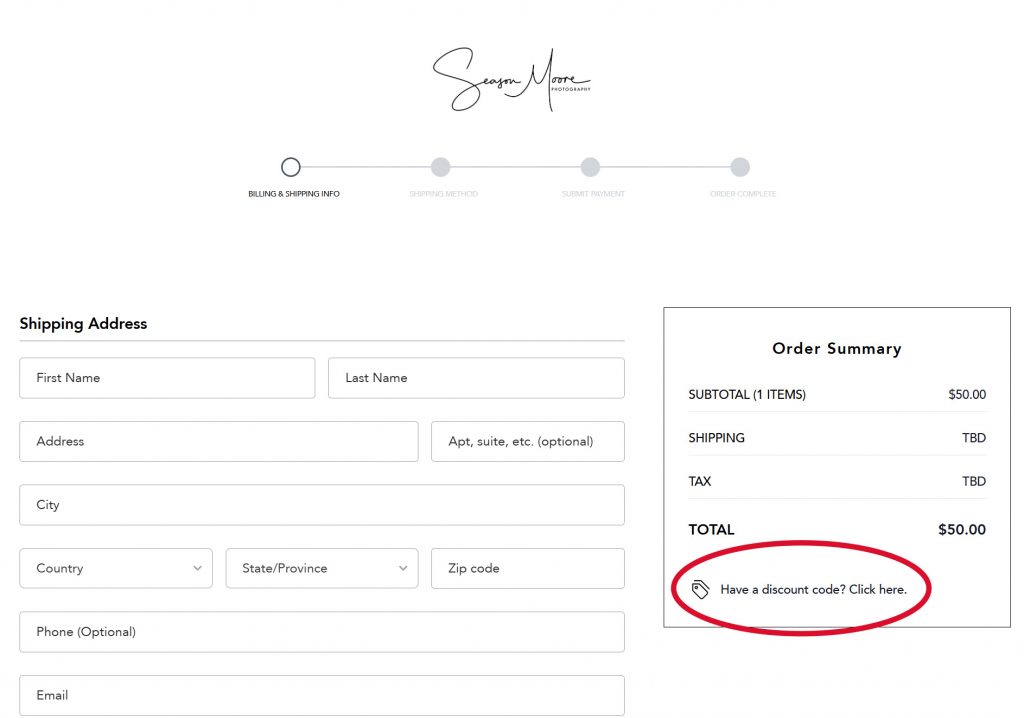The image size is (1024, 718).
Task: Select the Address input field
Action: [218, 441]
